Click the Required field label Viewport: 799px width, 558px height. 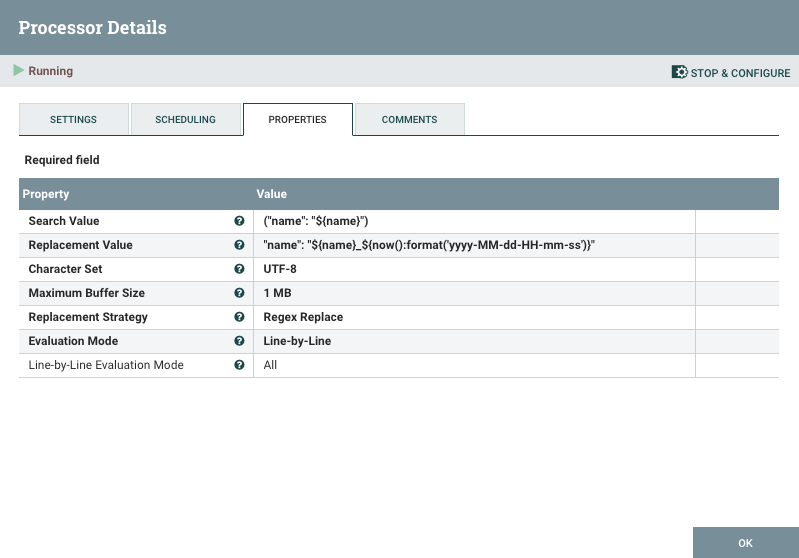[62, 160]
